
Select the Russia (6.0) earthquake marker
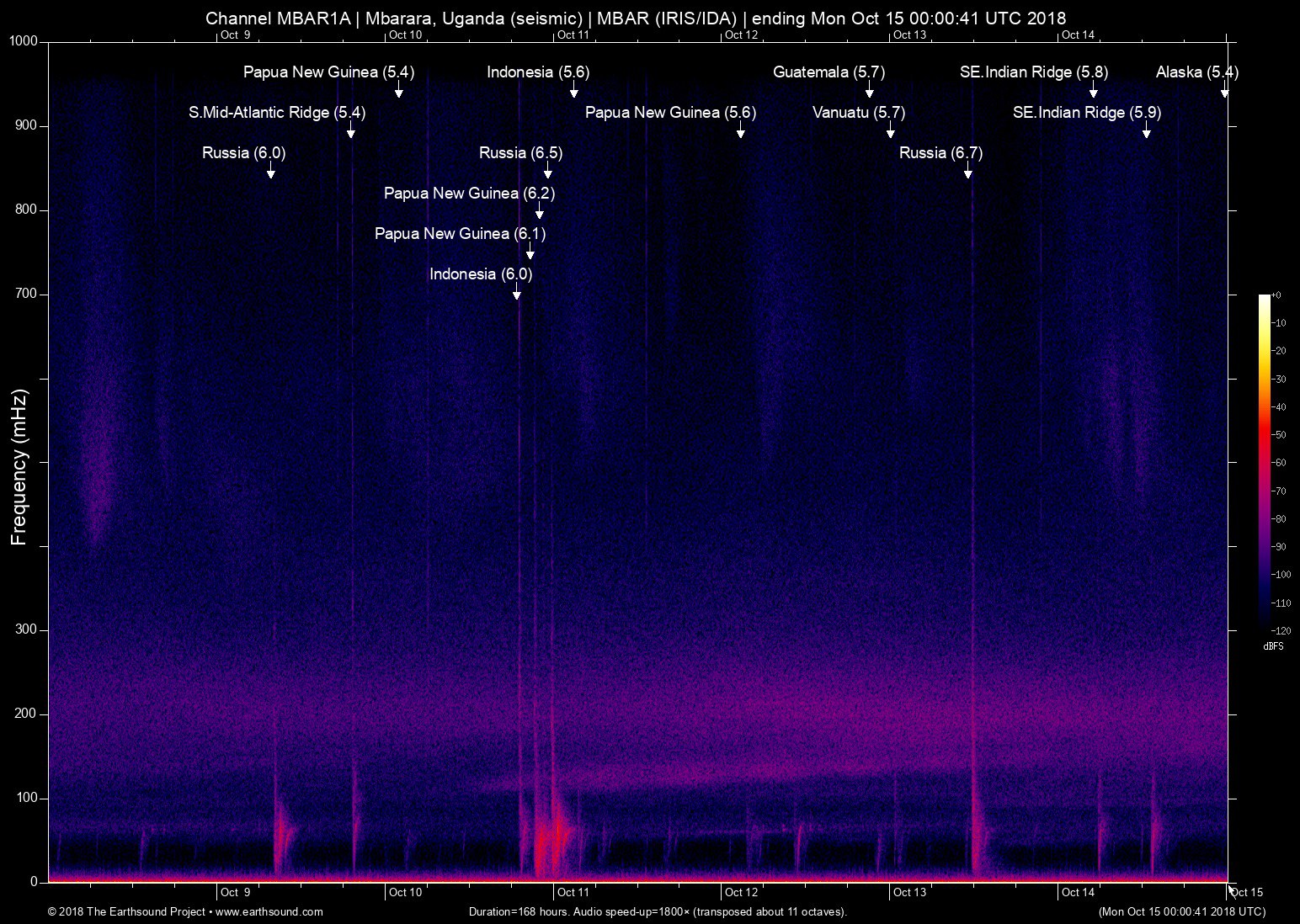click(x=243, y=153)
